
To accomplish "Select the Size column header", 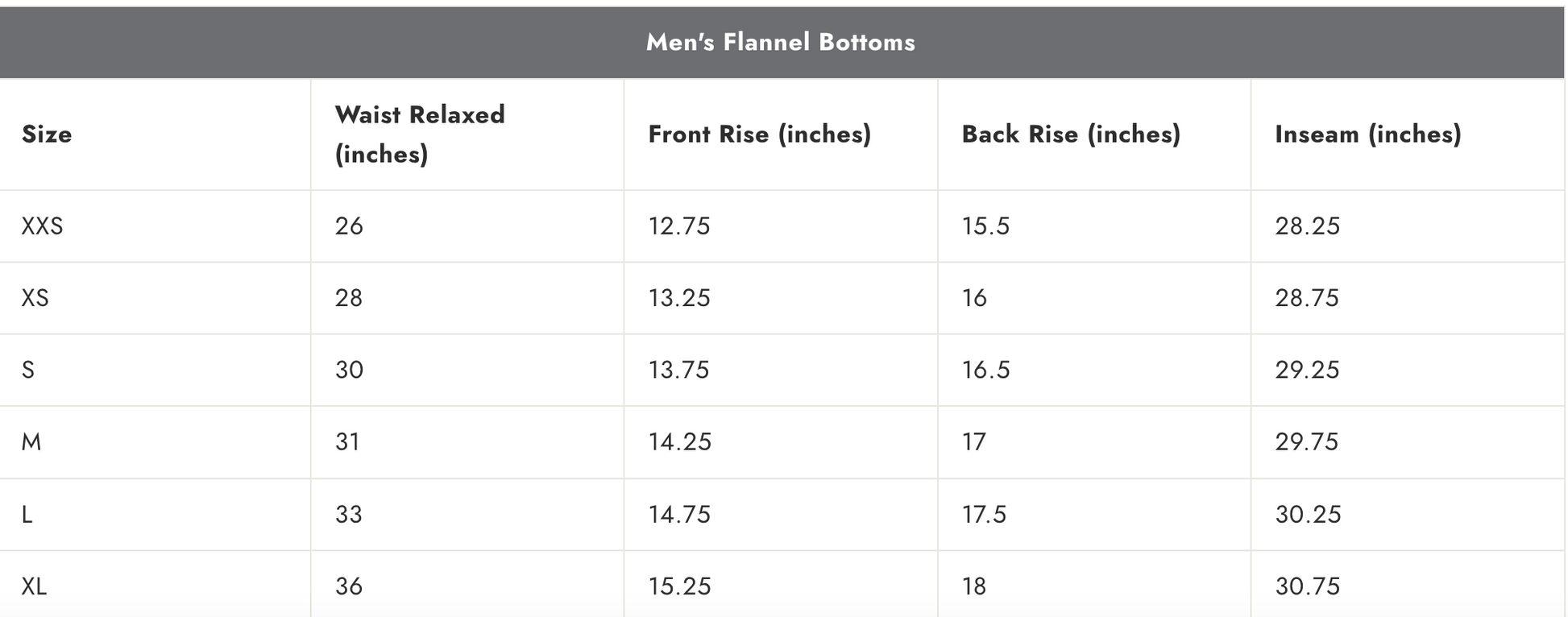I will coord(47,134).
